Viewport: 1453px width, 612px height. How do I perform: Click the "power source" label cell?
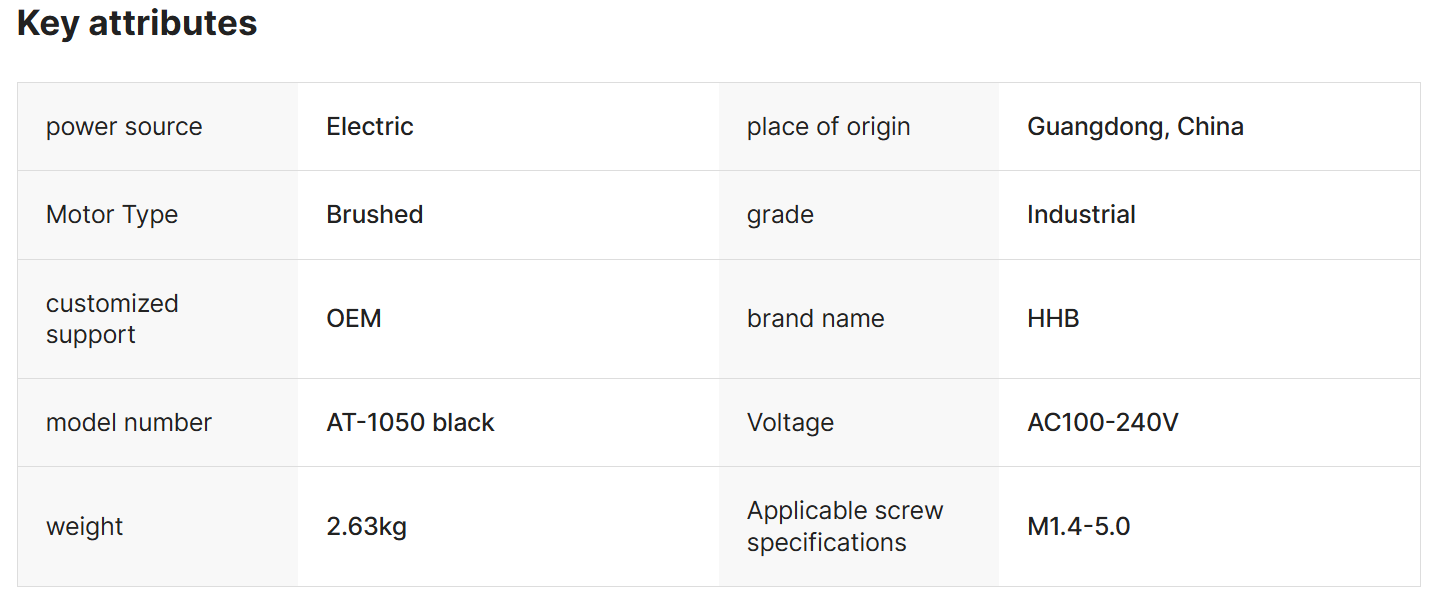124,127
